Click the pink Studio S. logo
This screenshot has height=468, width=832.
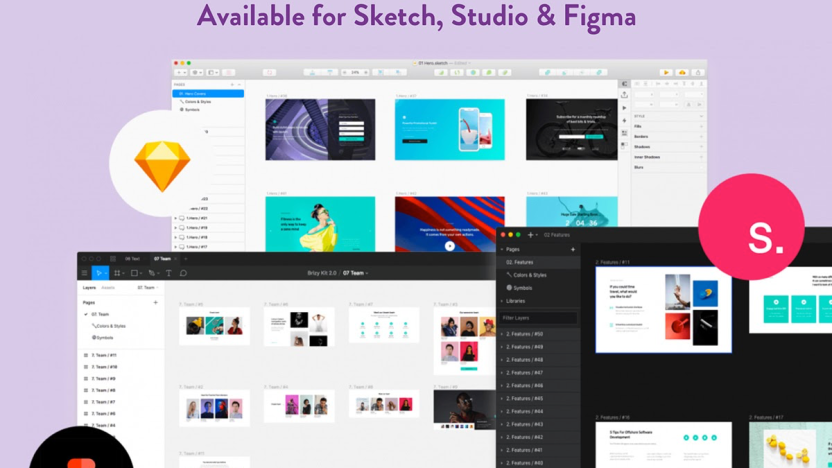(x=751, y=227)
